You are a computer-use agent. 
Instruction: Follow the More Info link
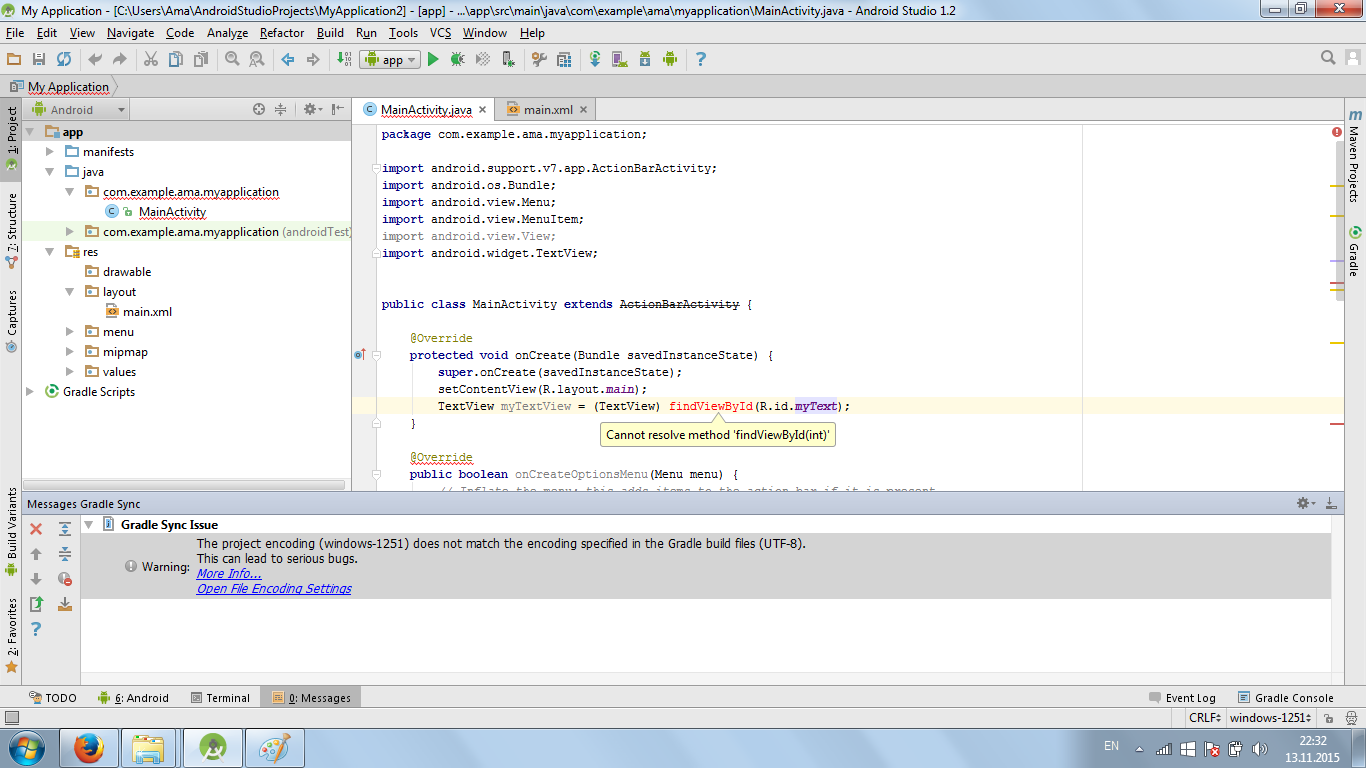(229, 574)
